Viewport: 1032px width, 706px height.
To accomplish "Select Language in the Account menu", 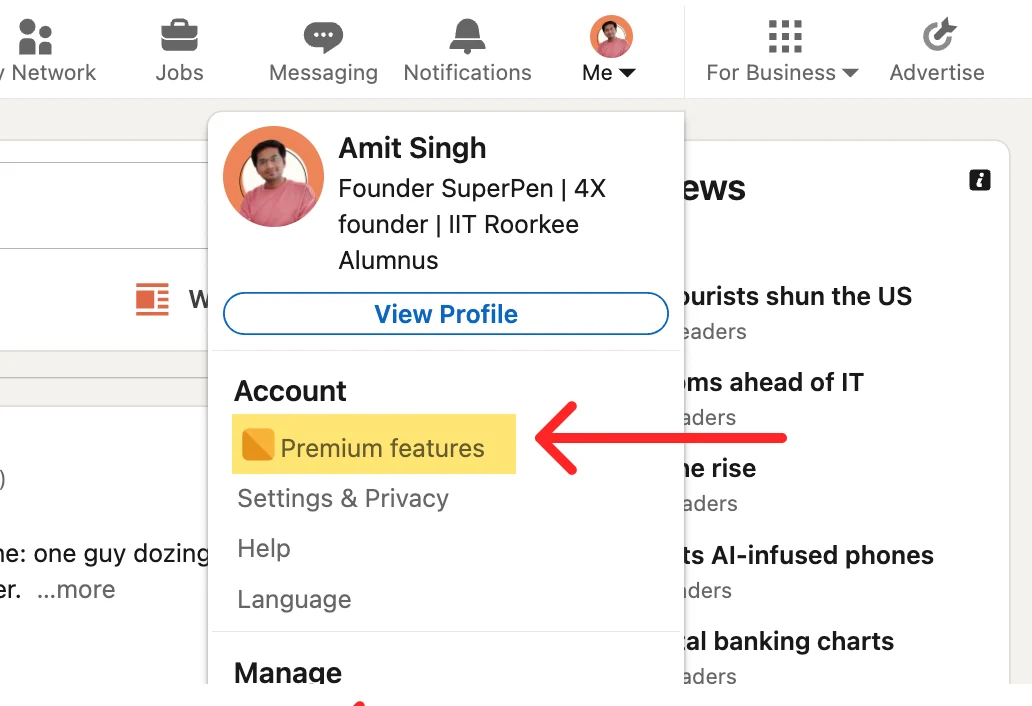I will click(294, 600).
